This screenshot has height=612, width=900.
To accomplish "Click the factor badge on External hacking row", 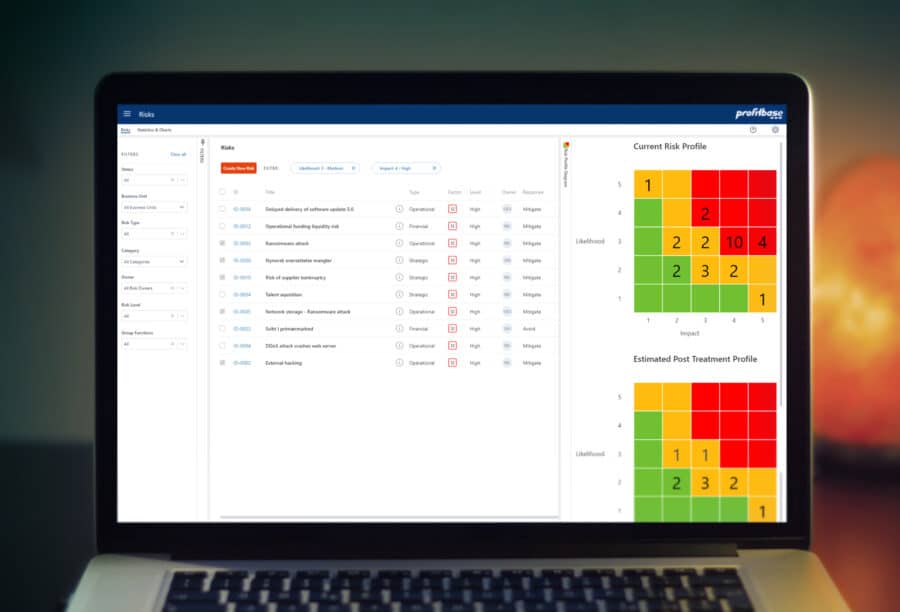I will click(x=452, y=362).
